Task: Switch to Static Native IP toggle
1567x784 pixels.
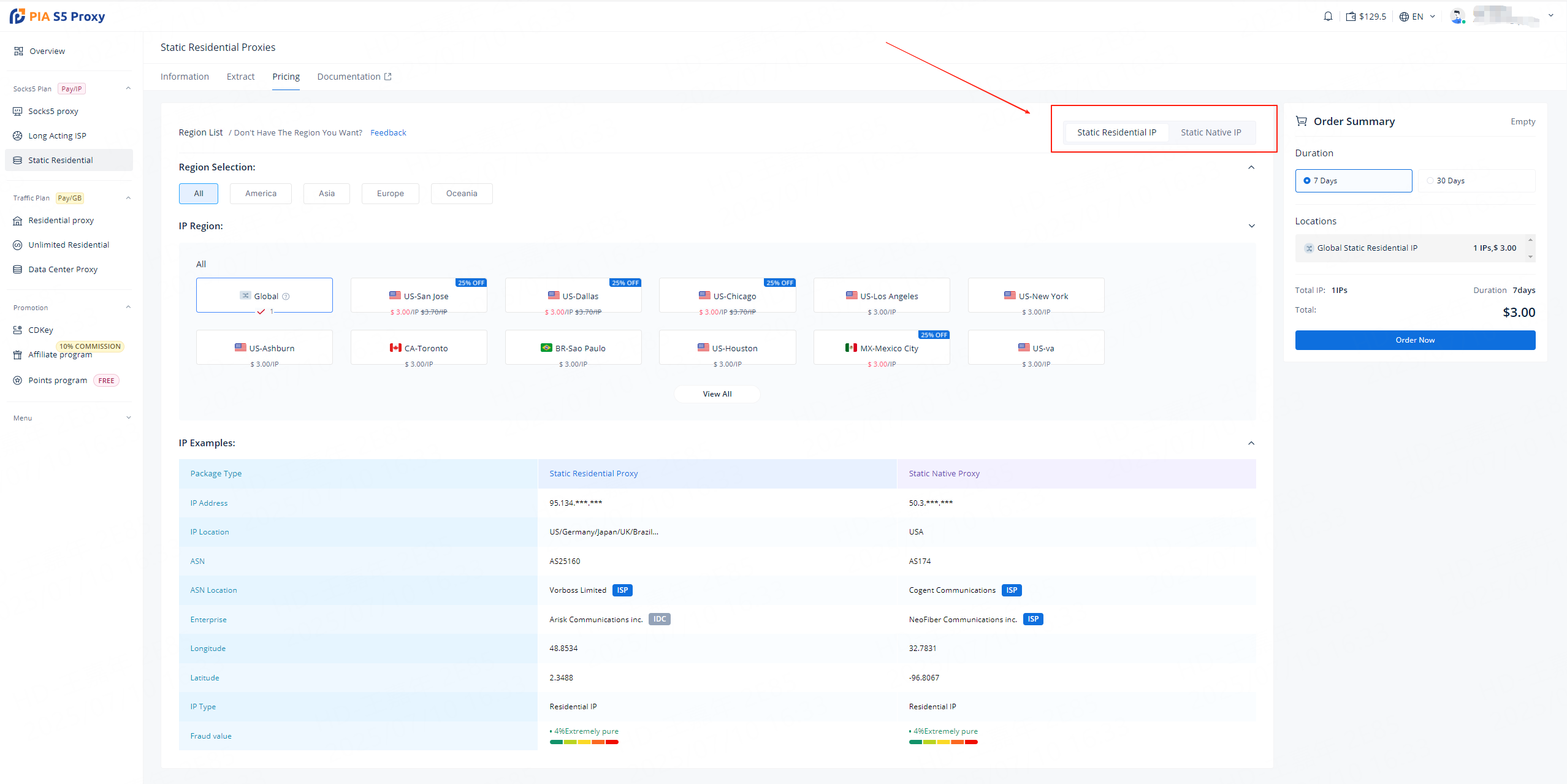Action: point(1210,132)
